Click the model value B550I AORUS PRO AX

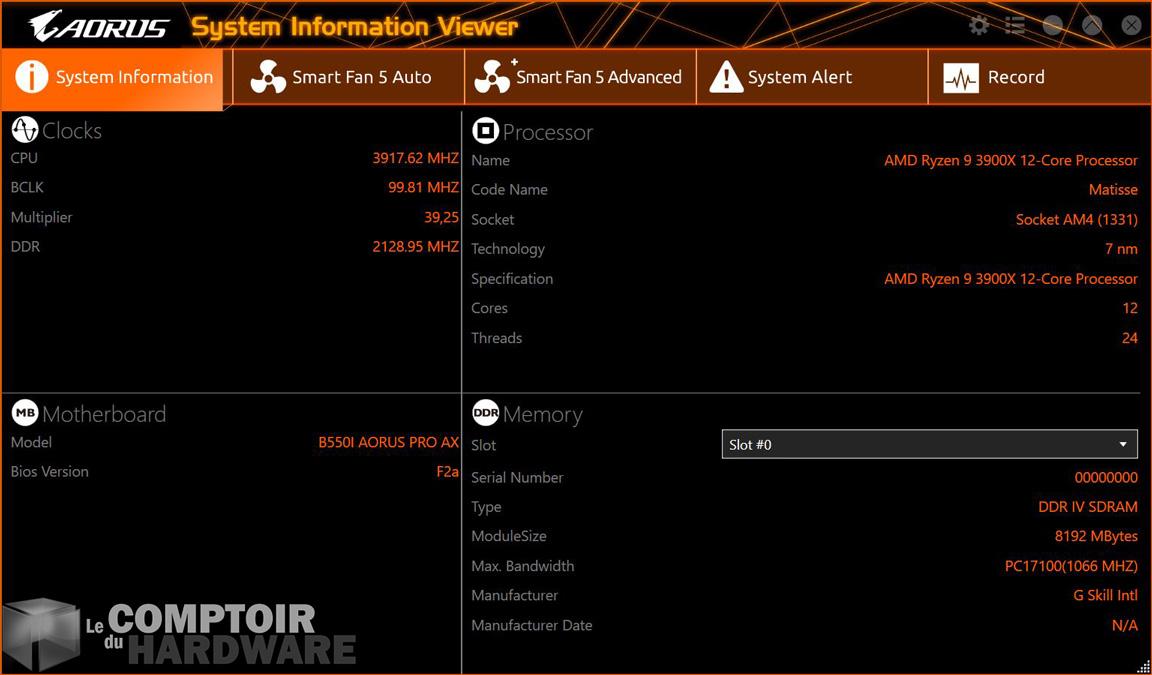tap(389, 442)
